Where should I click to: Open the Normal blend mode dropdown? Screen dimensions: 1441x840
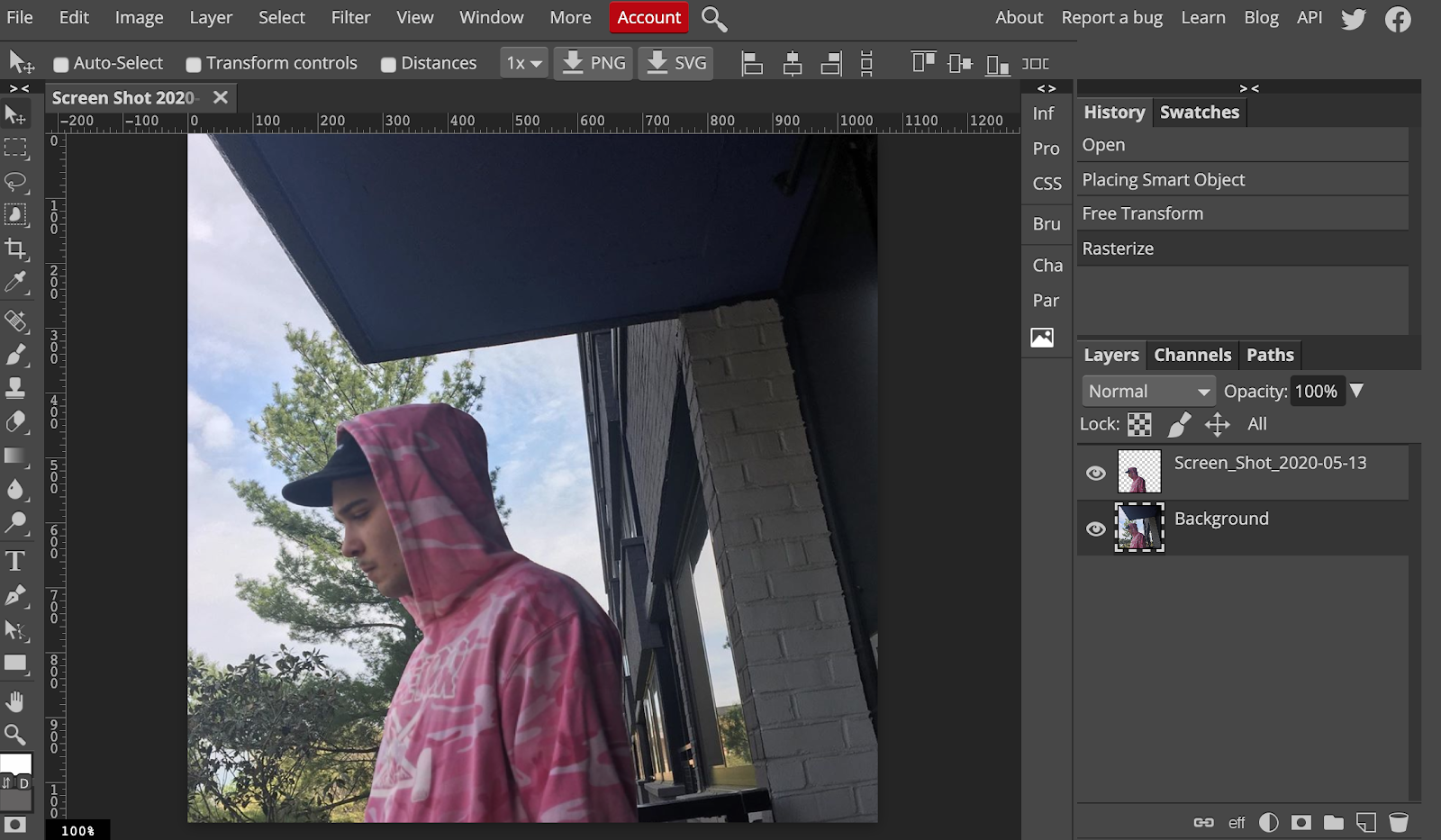[1148, 392]
